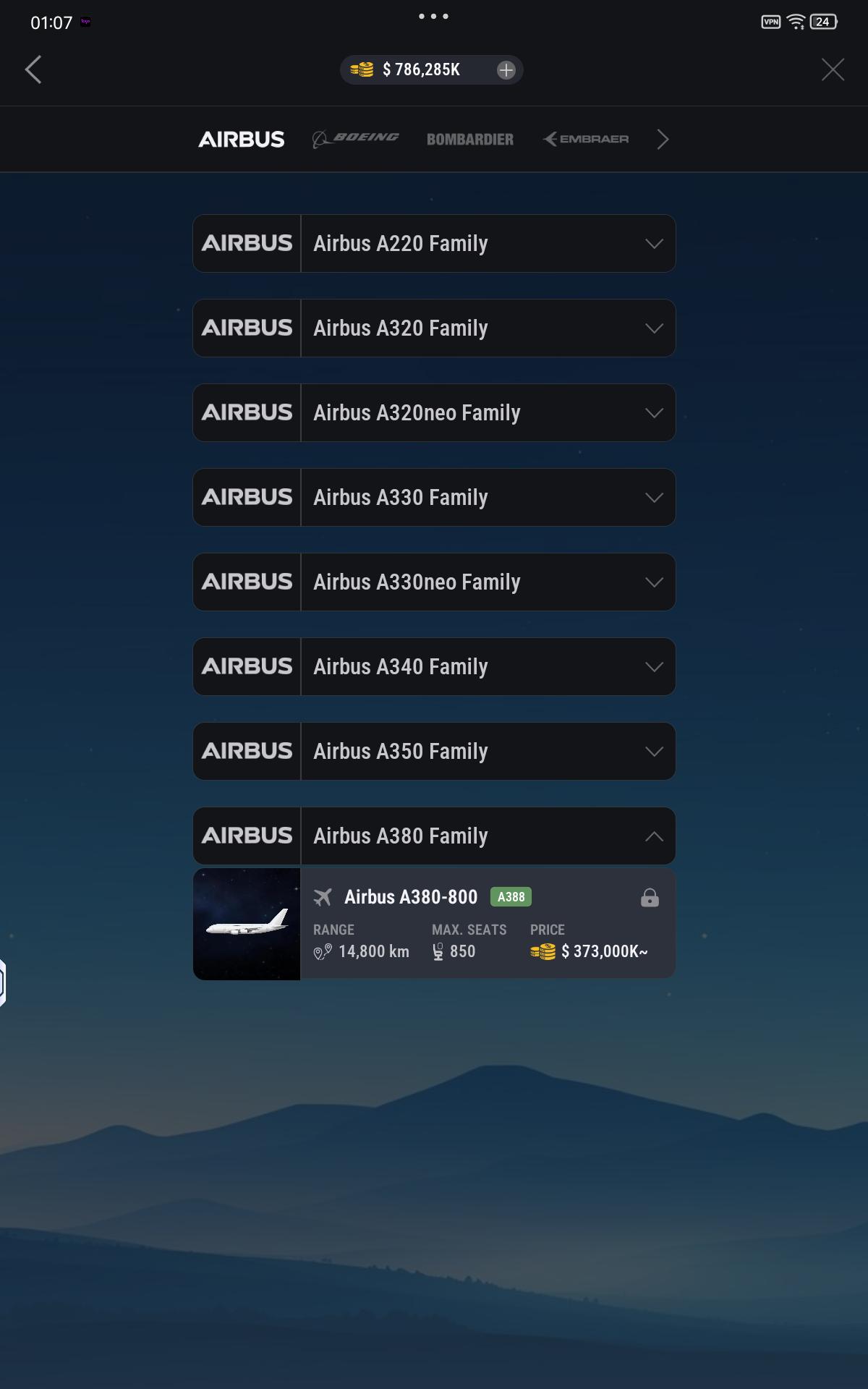Open the Airbus A380-800 aircraft thumbnail
The image size is (868, 1389).
[247, 924]
